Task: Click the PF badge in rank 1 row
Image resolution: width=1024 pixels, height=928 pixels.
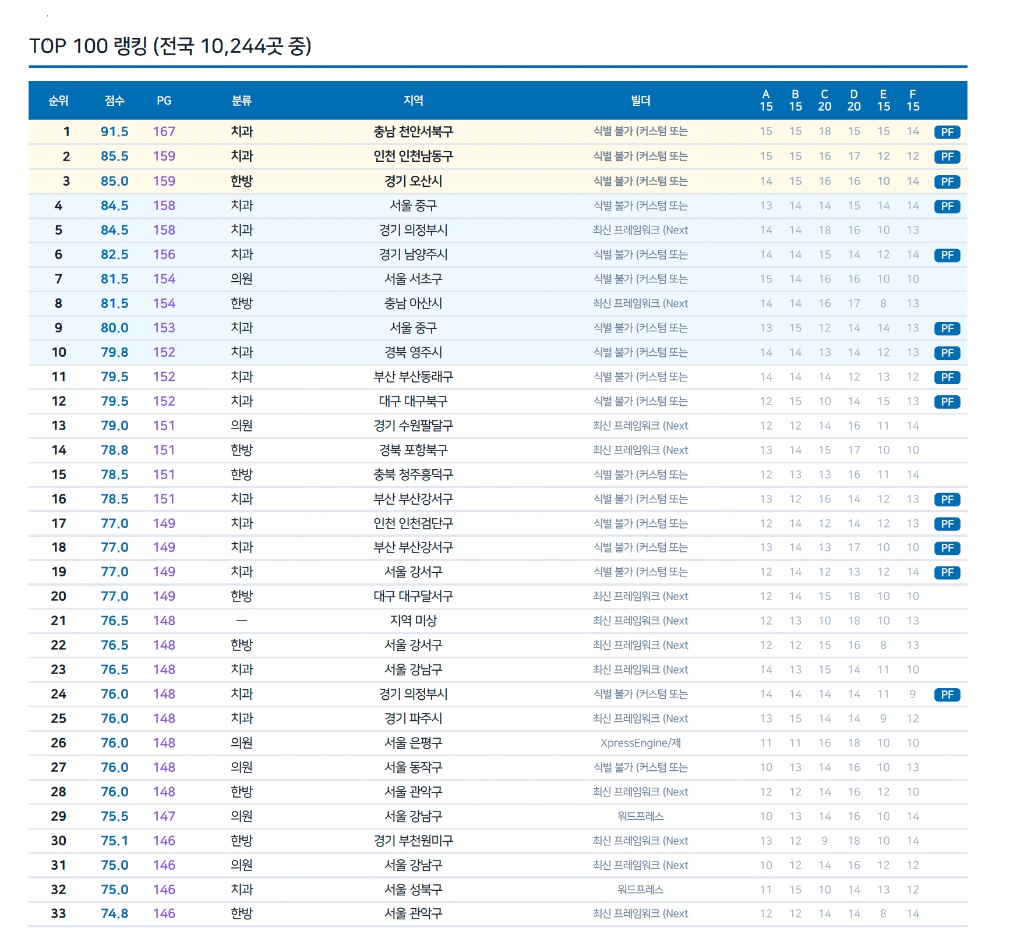Action: 947,132
